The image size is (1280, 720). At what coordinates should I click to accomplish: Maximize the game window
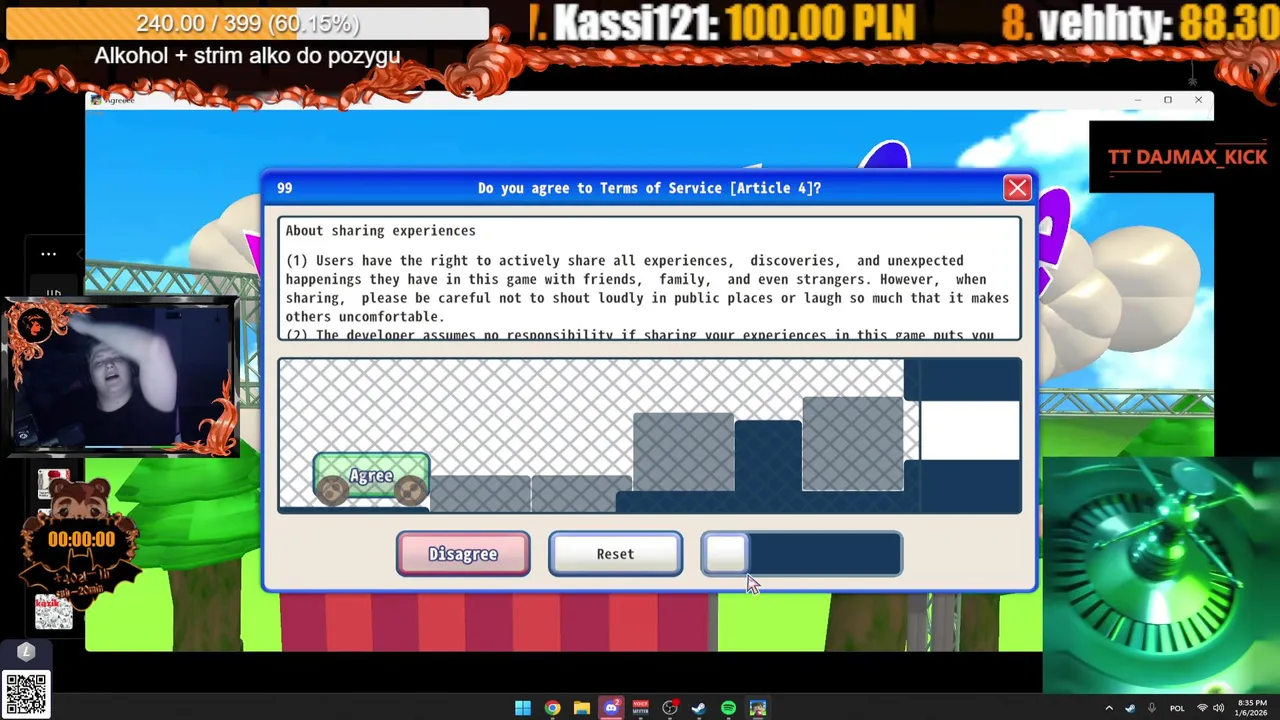(1167, 100)
